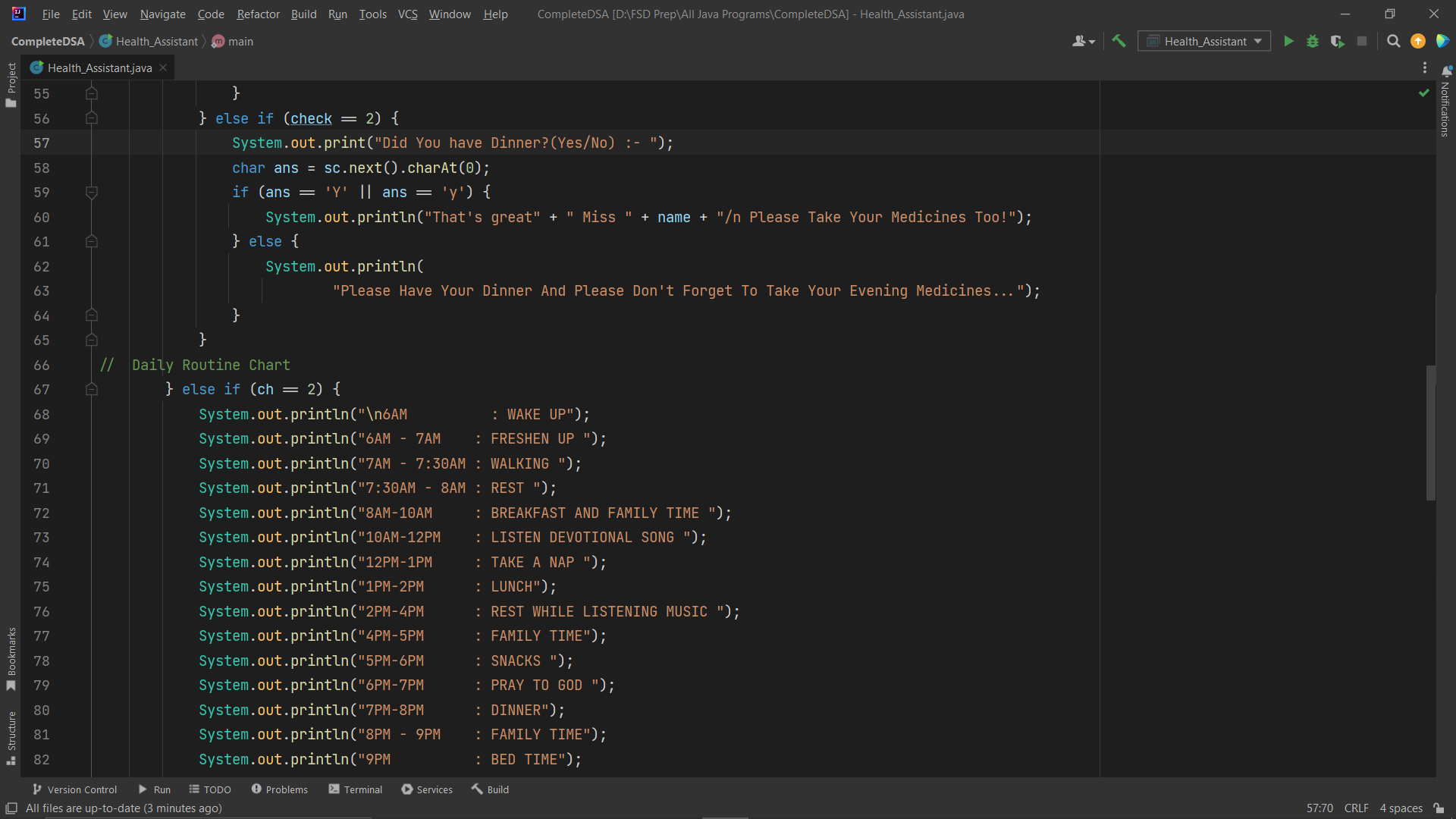Collapse else-if block at line 67

[x=92, y=390]
